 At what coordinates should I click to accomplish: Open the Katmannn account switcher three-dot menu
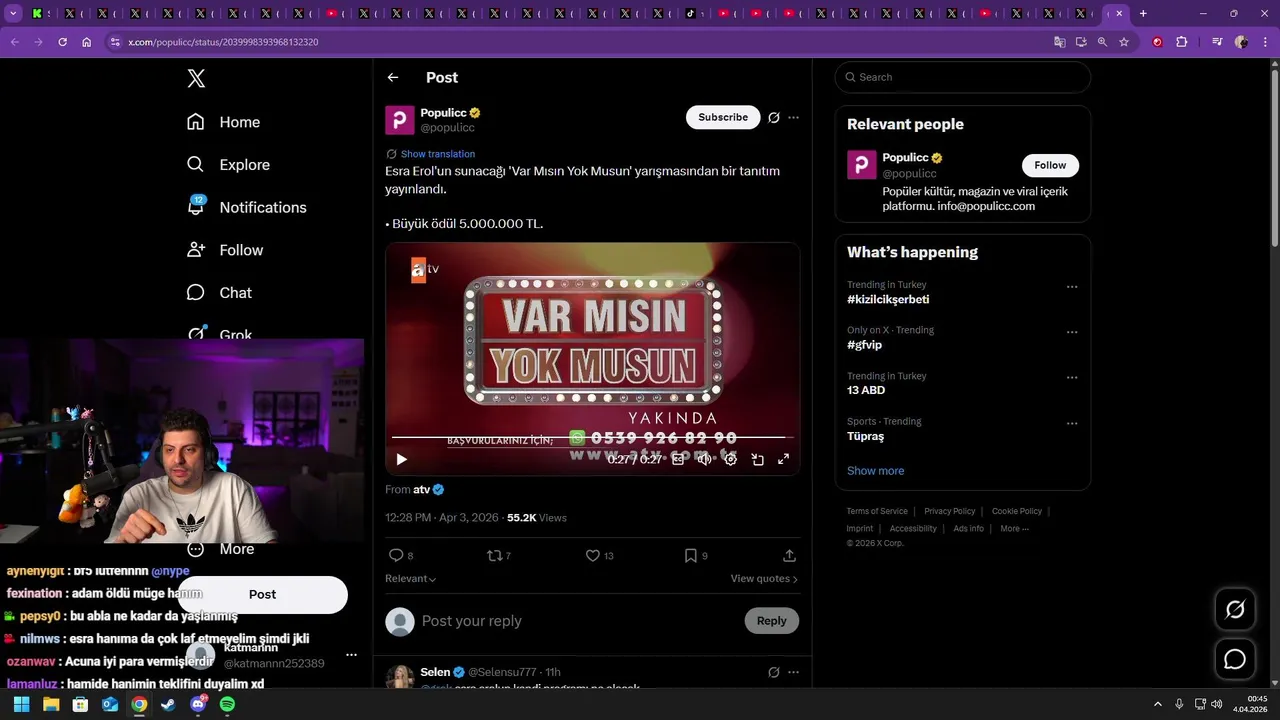pyautogui.click(x=351, y=655)
